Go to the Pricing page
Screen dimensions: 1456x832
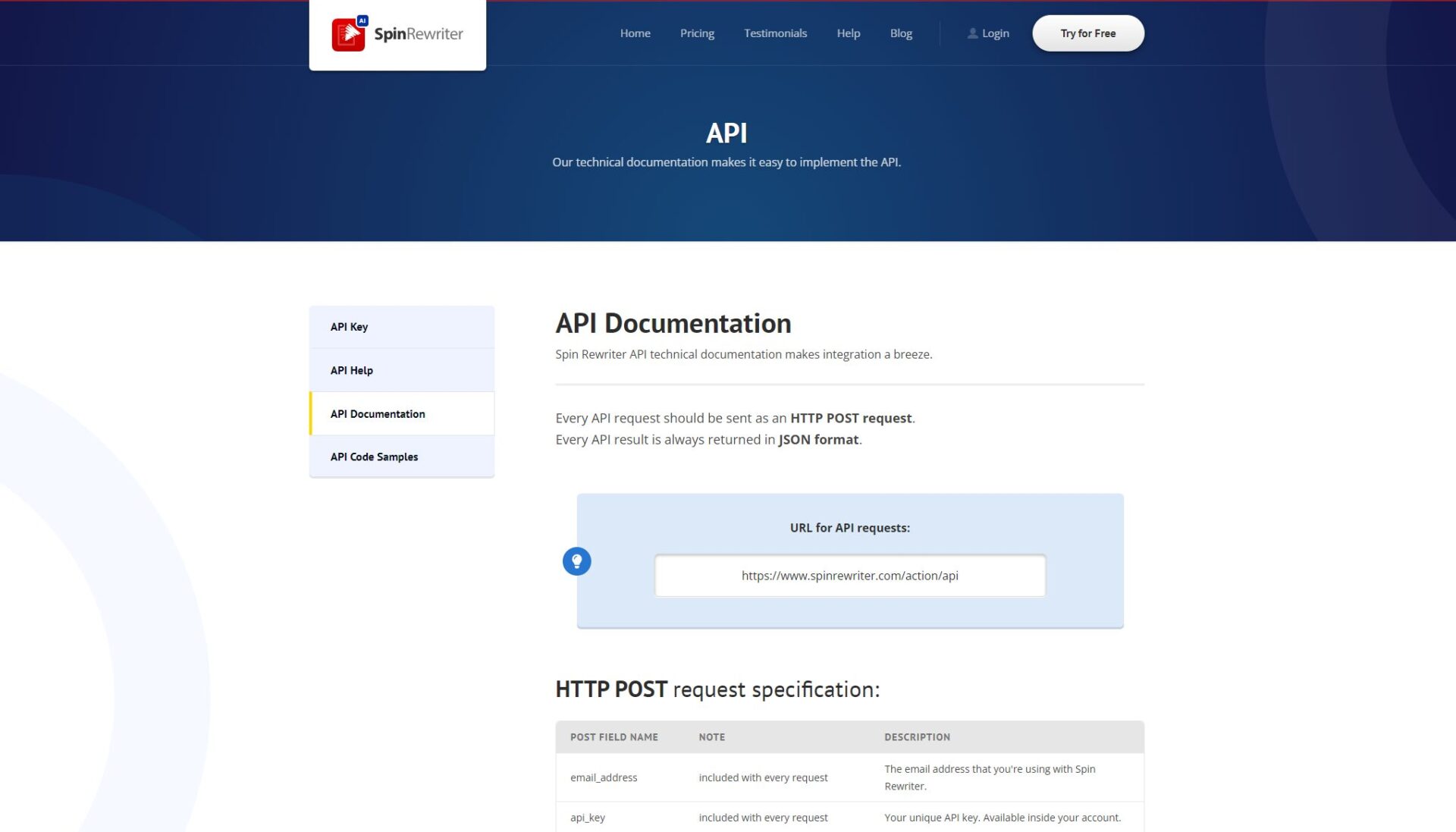point(697,33)
